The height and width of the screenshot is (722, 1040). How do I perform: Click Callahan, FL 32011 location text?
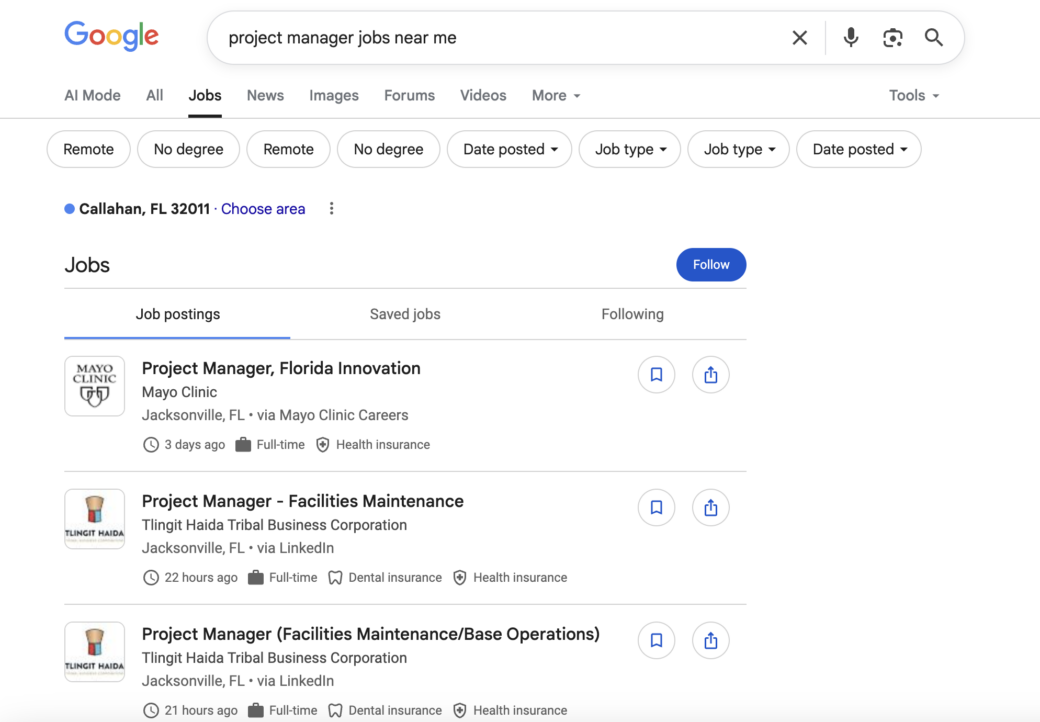[x=145, y=209]
